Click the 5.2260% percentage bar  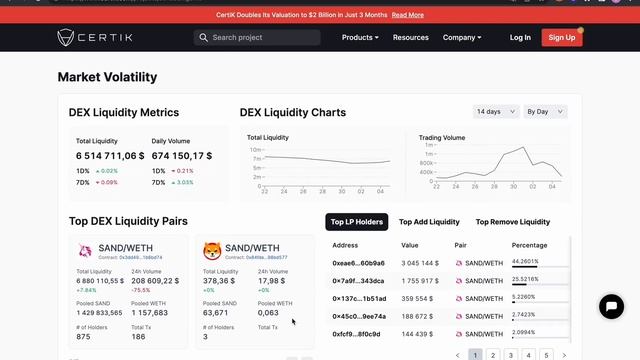point(540,302)
